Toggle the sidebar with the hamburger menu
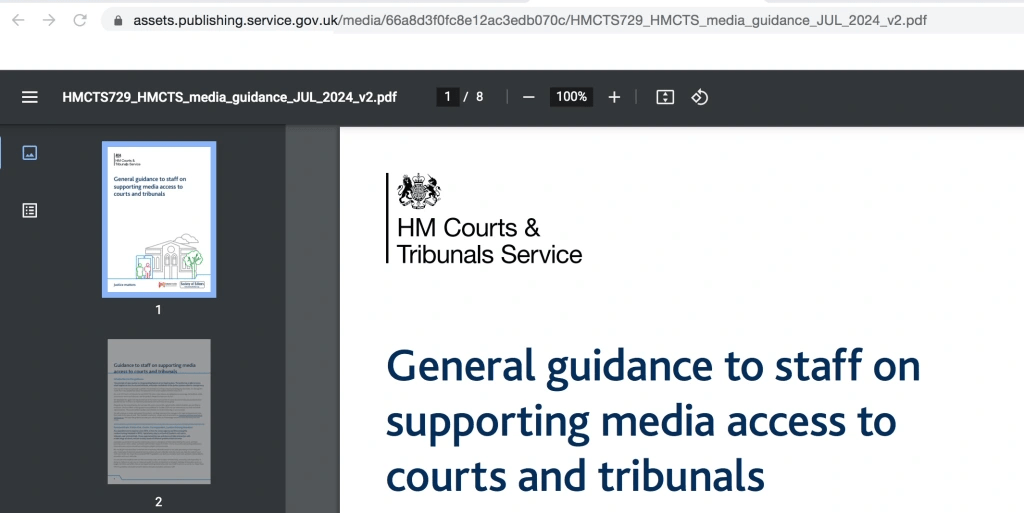 [x=30, y=97]
